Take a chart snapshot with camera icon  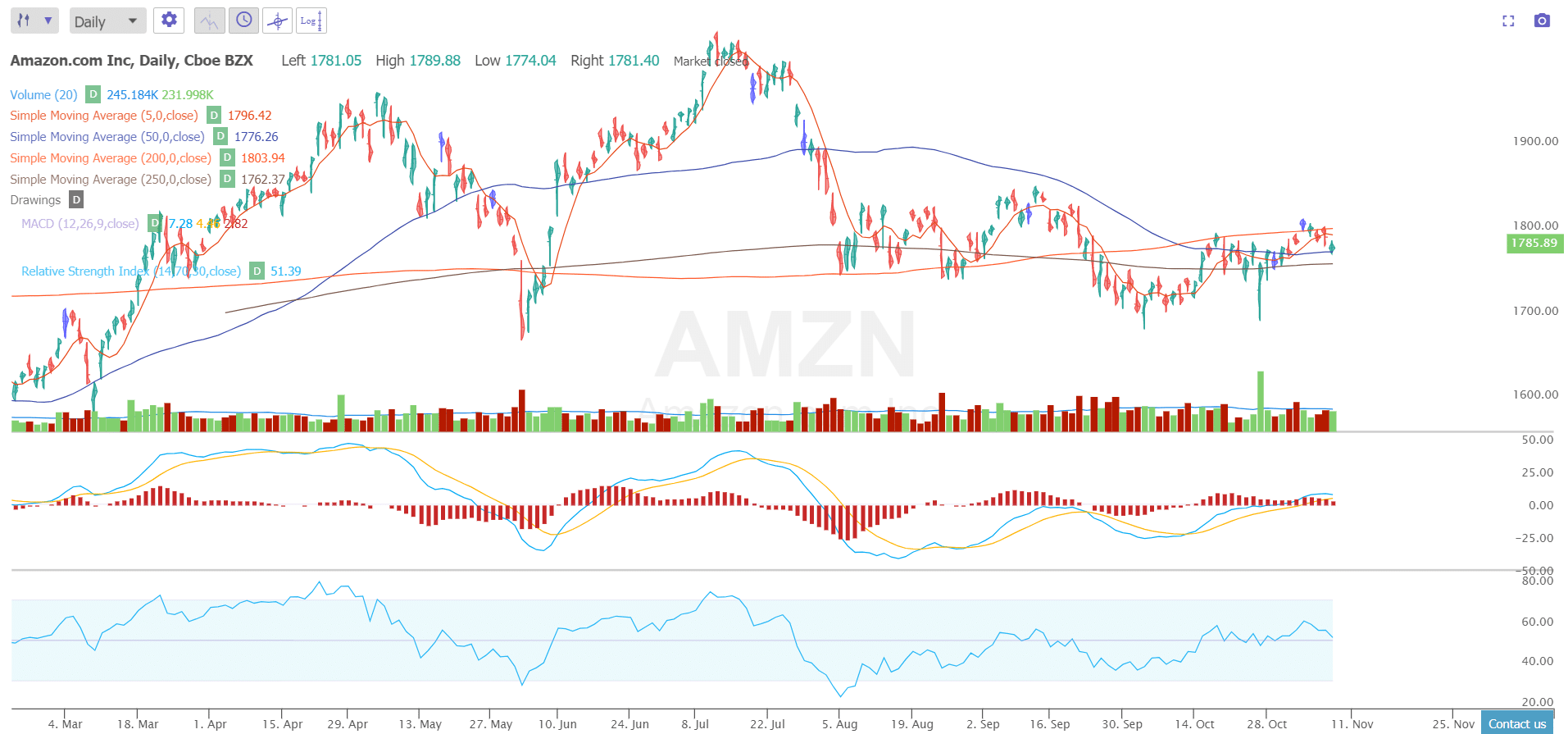1542,21
